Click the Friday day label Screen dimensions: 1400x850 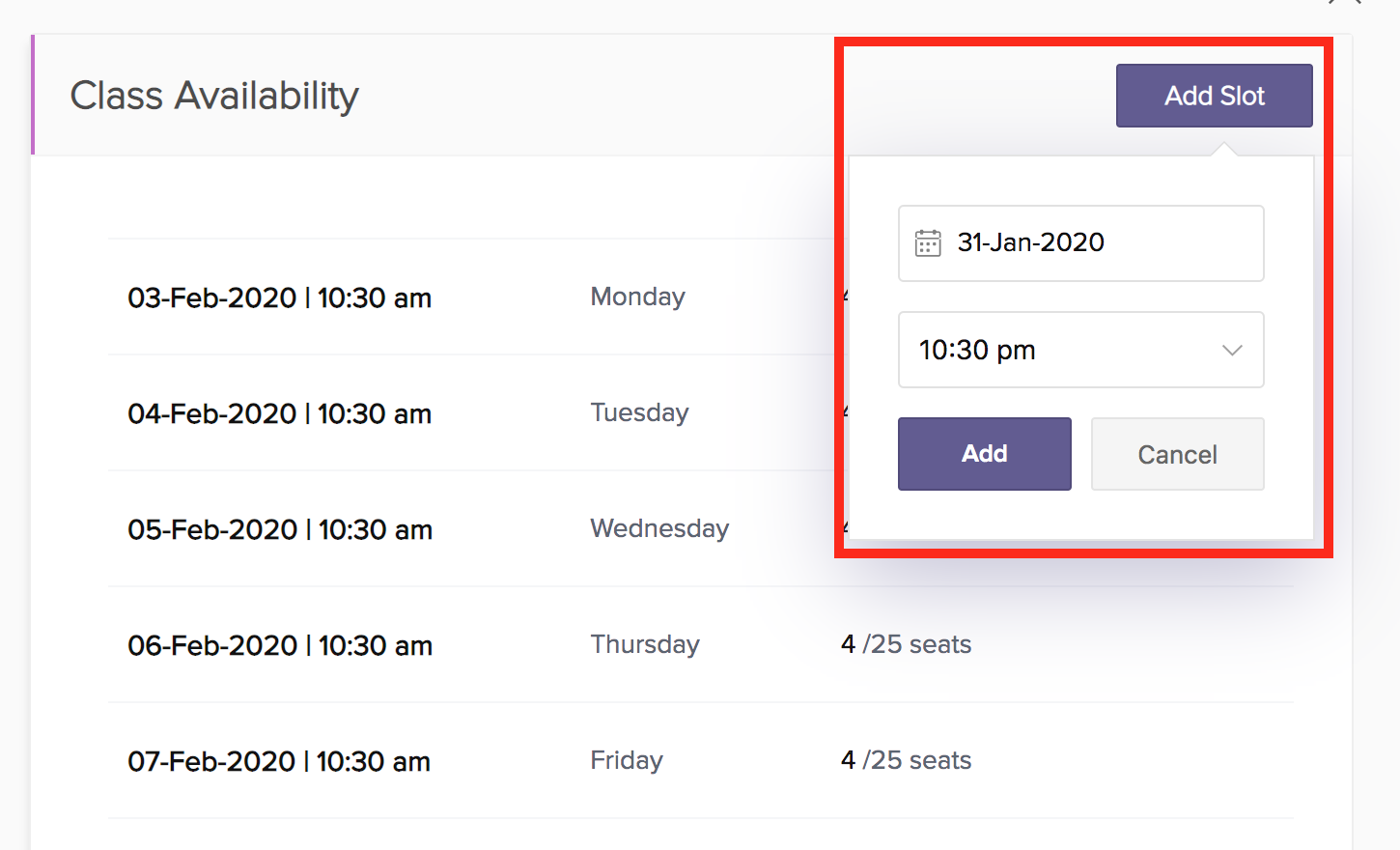pos(627,760)
